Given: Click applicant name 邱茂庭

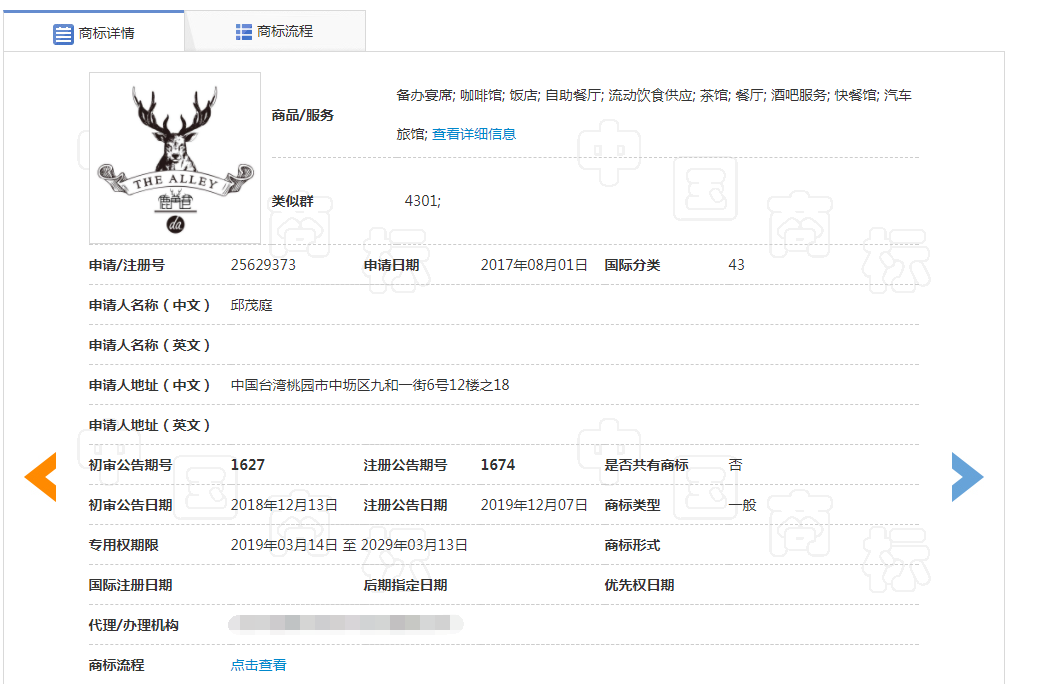Looking at the screenshot, I should (251, 305).
